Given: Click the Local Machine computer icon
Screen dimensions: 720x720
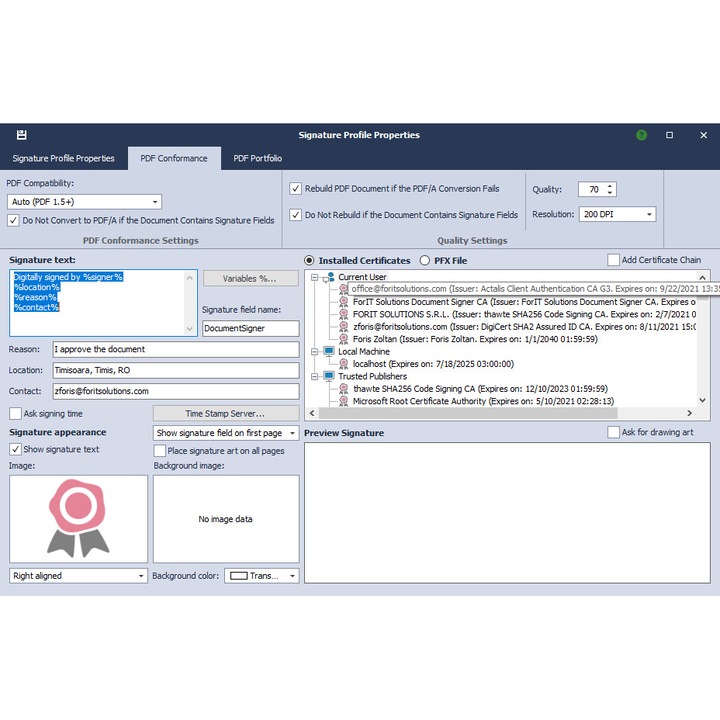Looking at the screenshot, I should 330,352.
